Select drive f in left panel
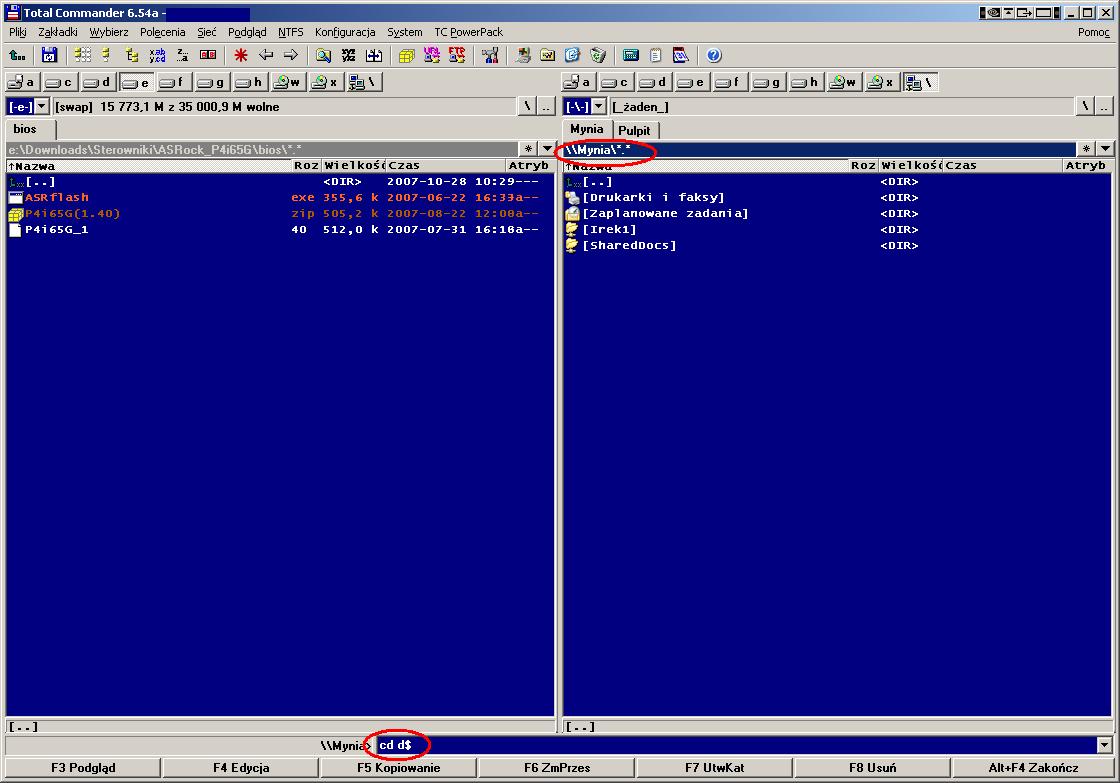Image resolution: width=1120 pixels, height=783 pixels. [x=174, y=82]
